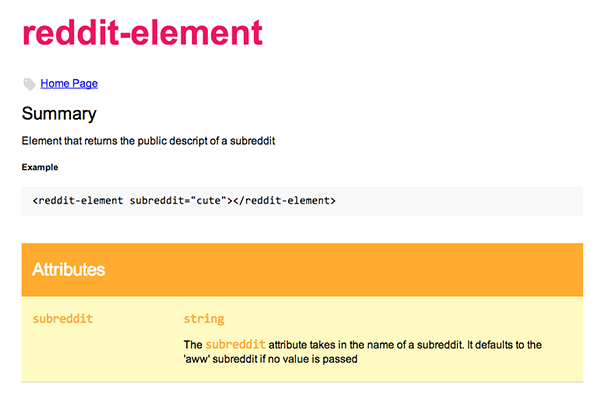Click the attribute description starting with "The"
This screenshot has height=410, width=600.
click(x=362, y=352)
